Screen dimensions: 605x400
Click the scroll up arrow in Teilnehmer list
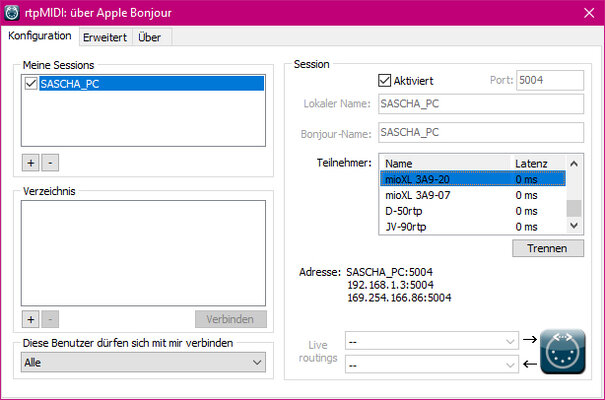pos(574,164)
